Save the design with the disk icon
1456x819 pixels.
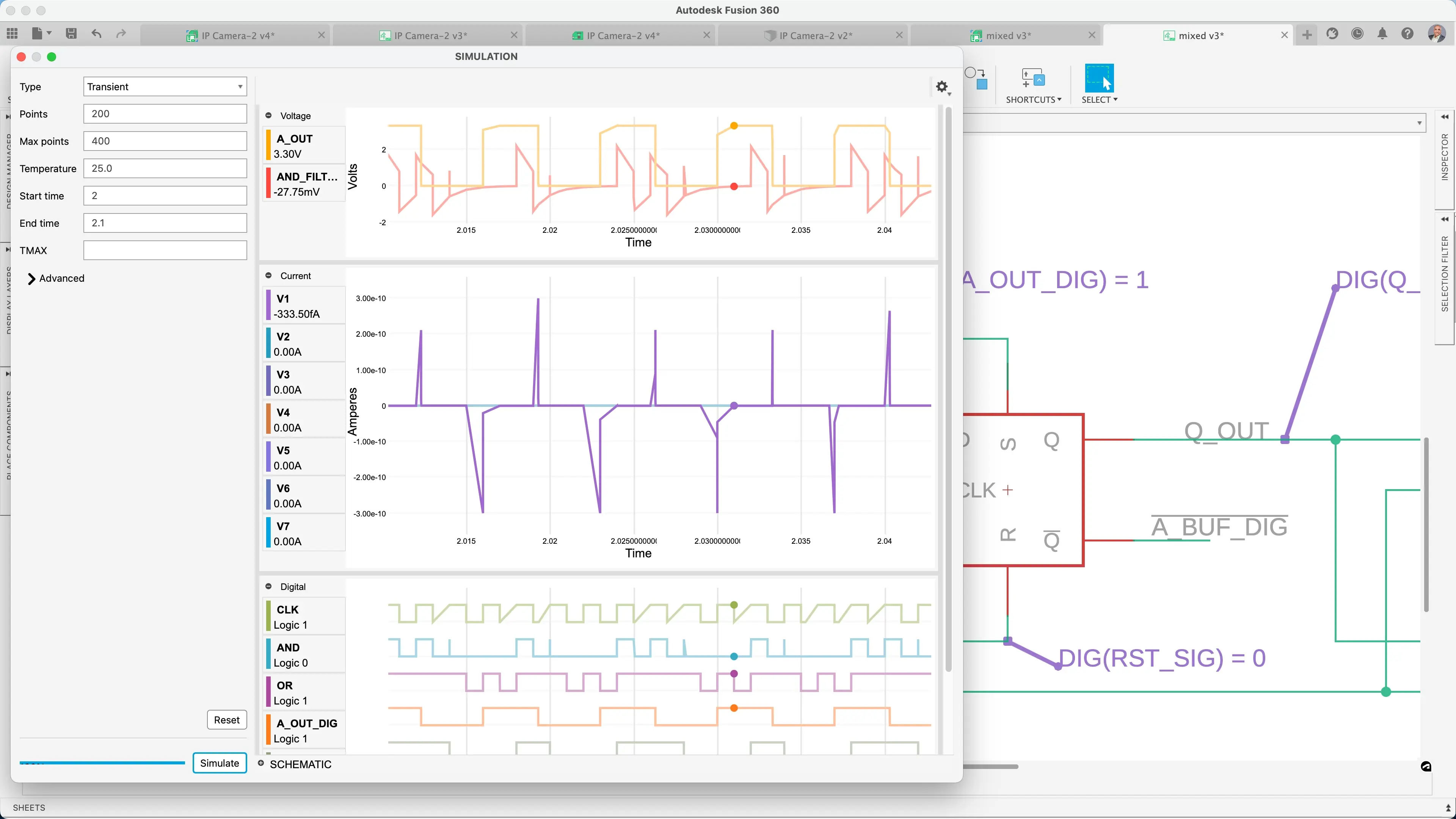point(71,34)
